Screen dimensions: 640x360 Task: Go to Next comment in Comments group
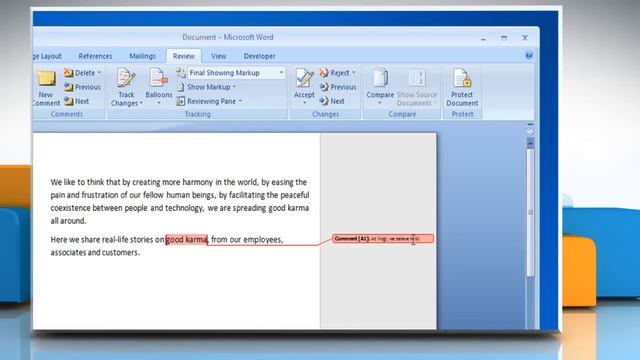click(77, 101)
